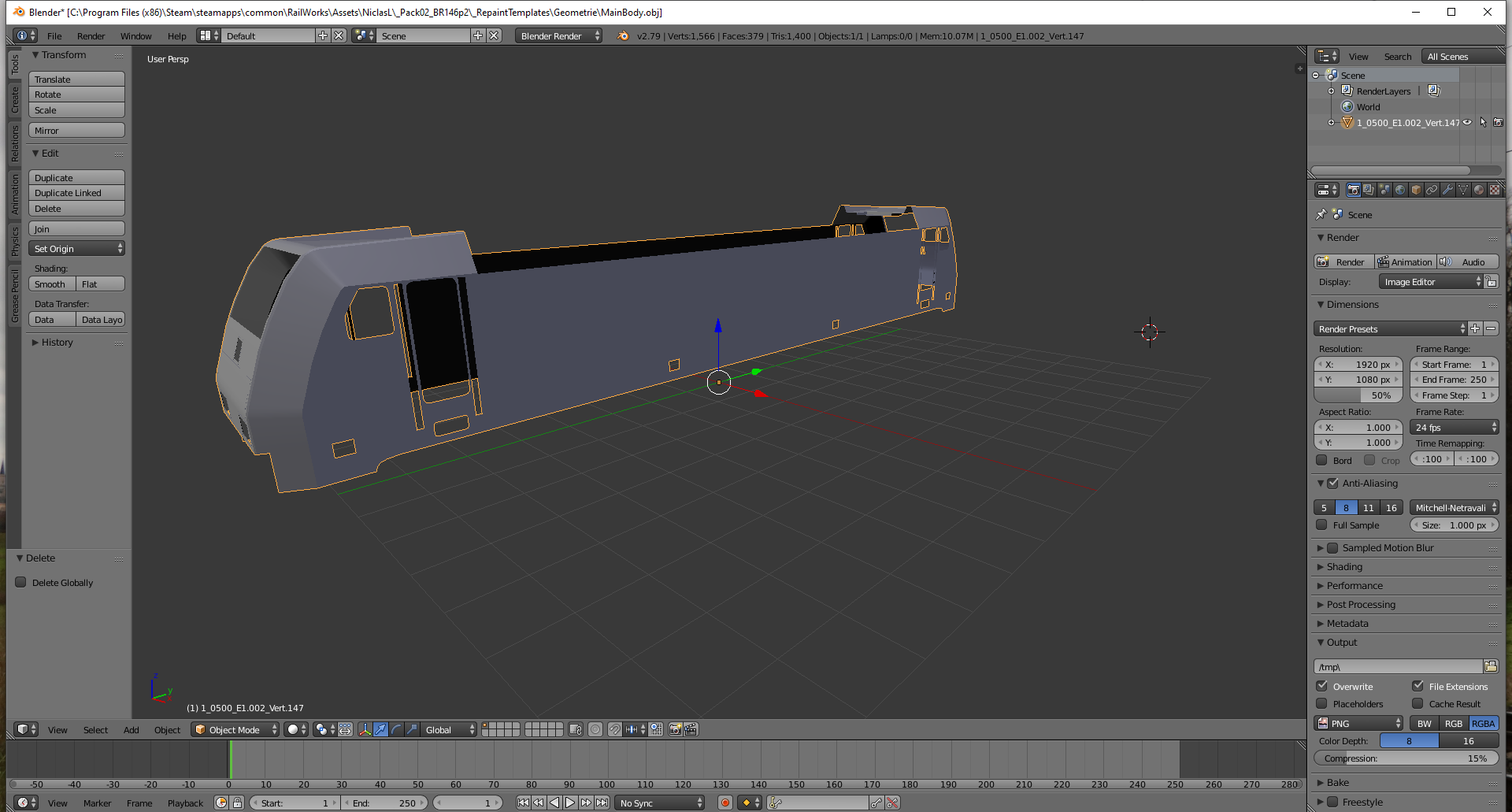Screen dimensions: 1512x812
Task: Open the Modifiers wrench properties tab
Action: tap(1447, 190)
